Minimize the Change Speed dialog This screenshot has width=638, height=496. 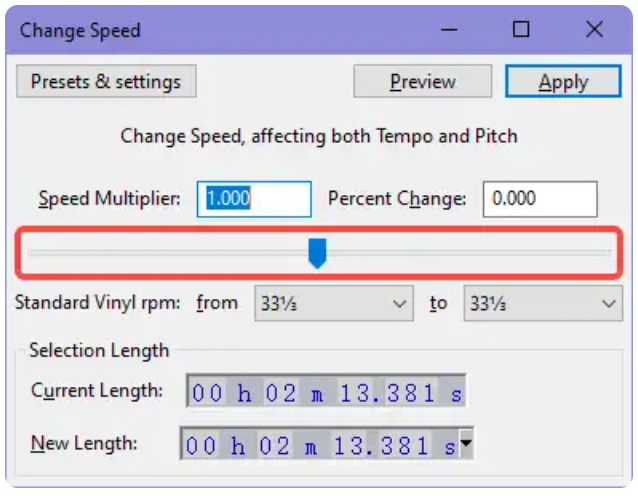coord(449,29)
